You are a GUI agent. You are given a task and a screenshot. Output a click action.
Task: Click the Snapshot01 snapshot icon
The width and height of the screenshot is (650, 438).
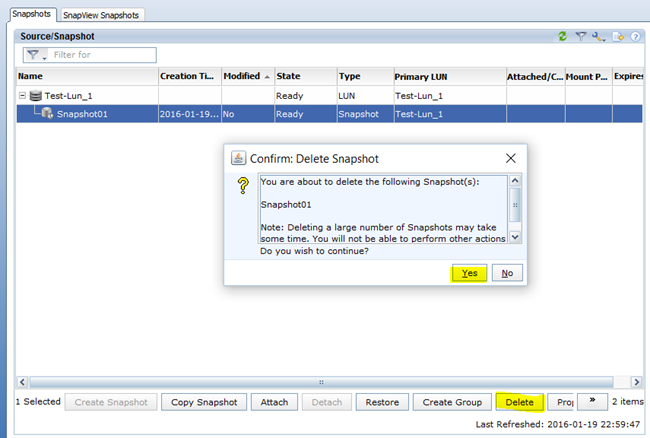[x=47, y=113]
